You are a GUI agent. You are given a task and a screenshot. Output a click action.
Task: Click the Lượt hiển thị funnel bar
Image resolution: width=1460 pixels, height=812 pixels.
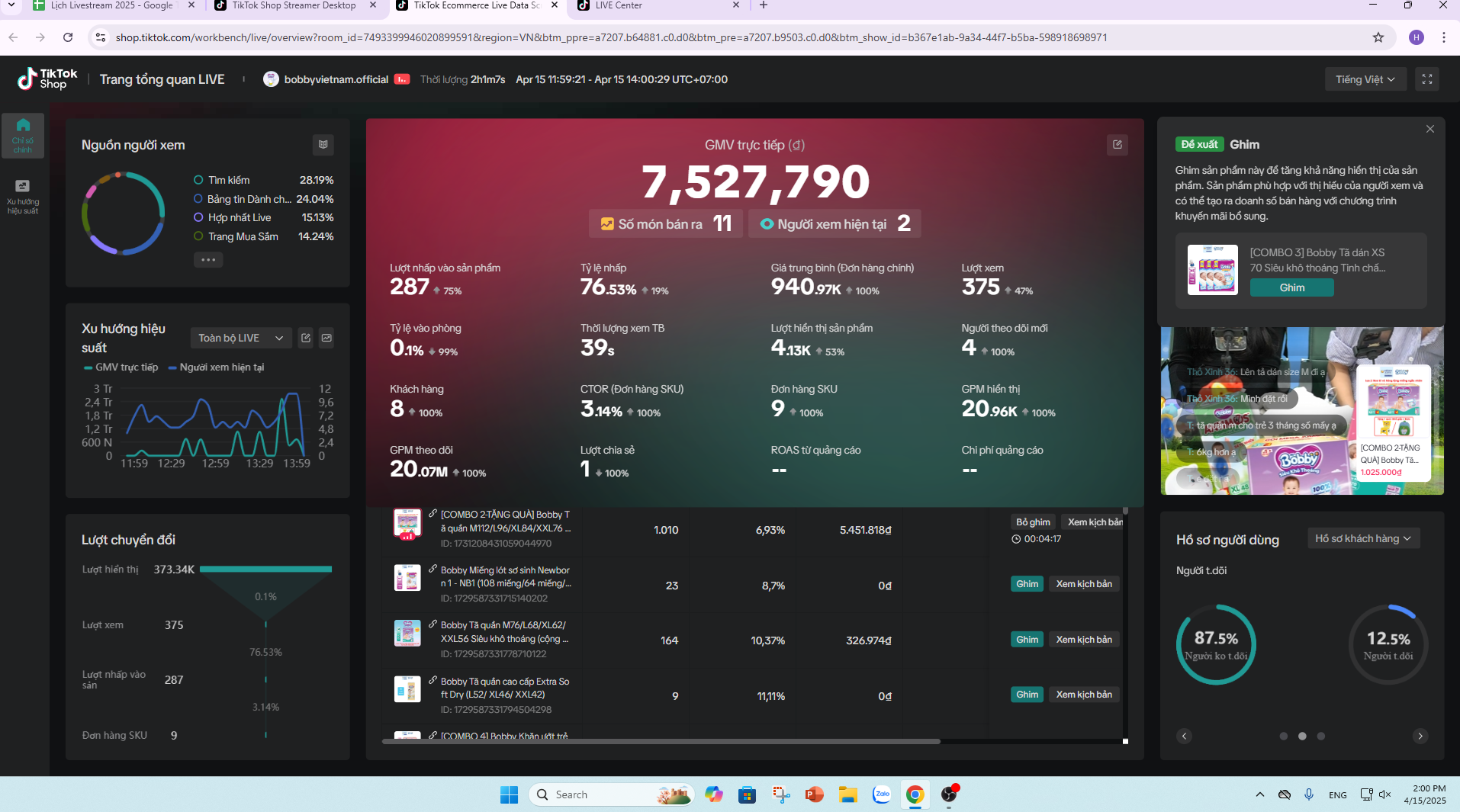tap(265, 569)
